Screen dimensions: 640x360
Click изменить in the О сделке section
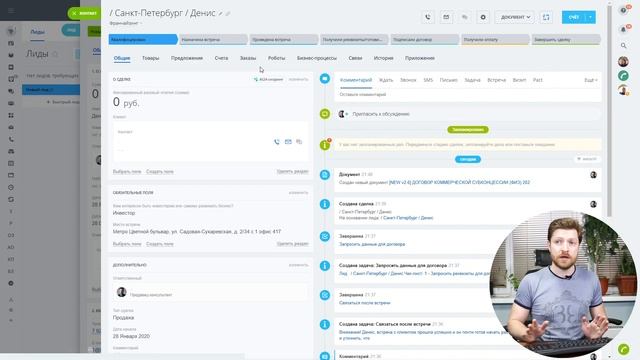point(299,79)
